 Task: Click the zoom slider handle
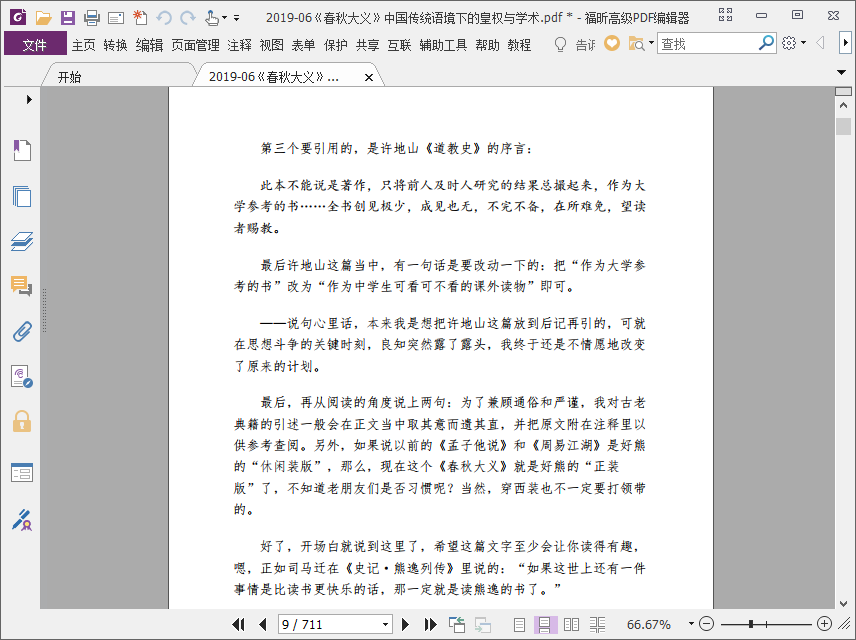751,624
